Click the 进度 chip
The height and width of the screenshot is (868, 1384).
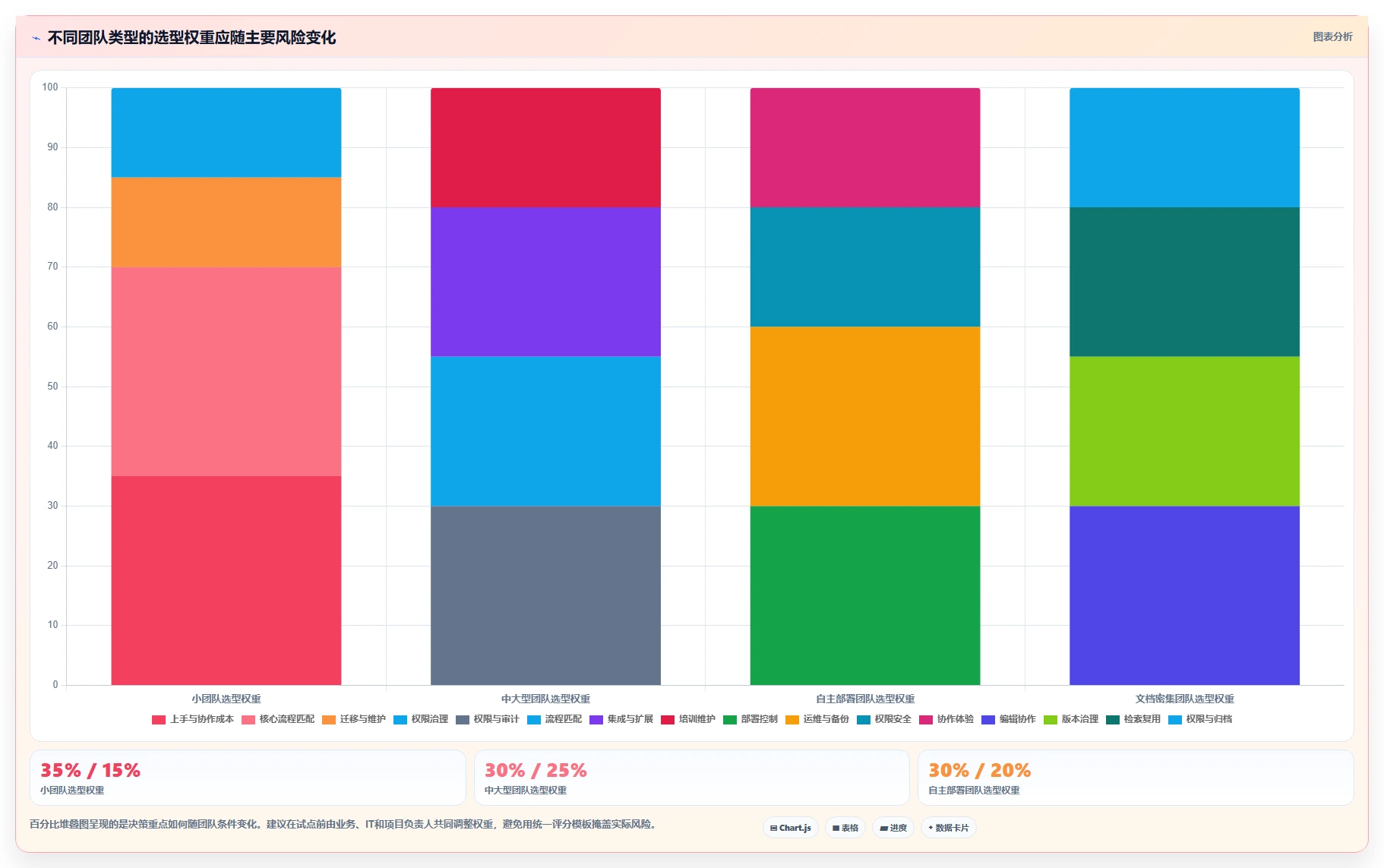pos(893,828)
